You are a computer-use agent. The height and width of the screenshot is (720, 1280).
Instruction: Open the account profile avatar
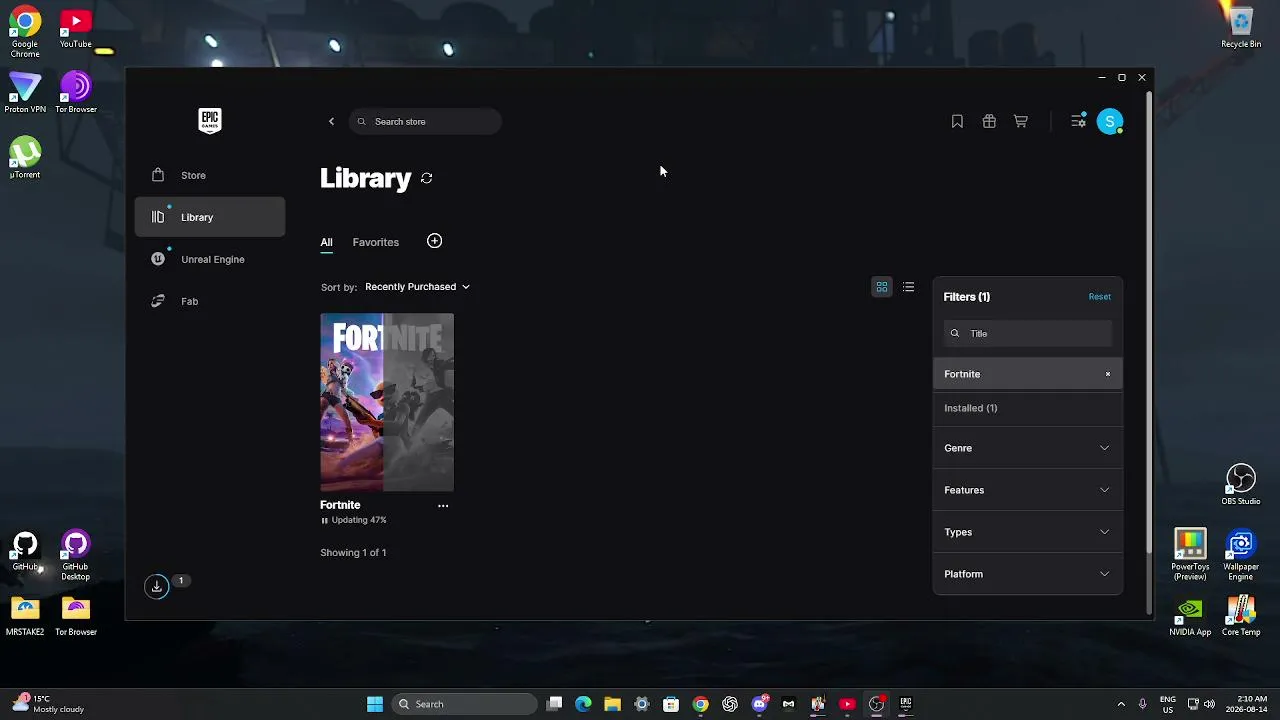(1110, 122)
